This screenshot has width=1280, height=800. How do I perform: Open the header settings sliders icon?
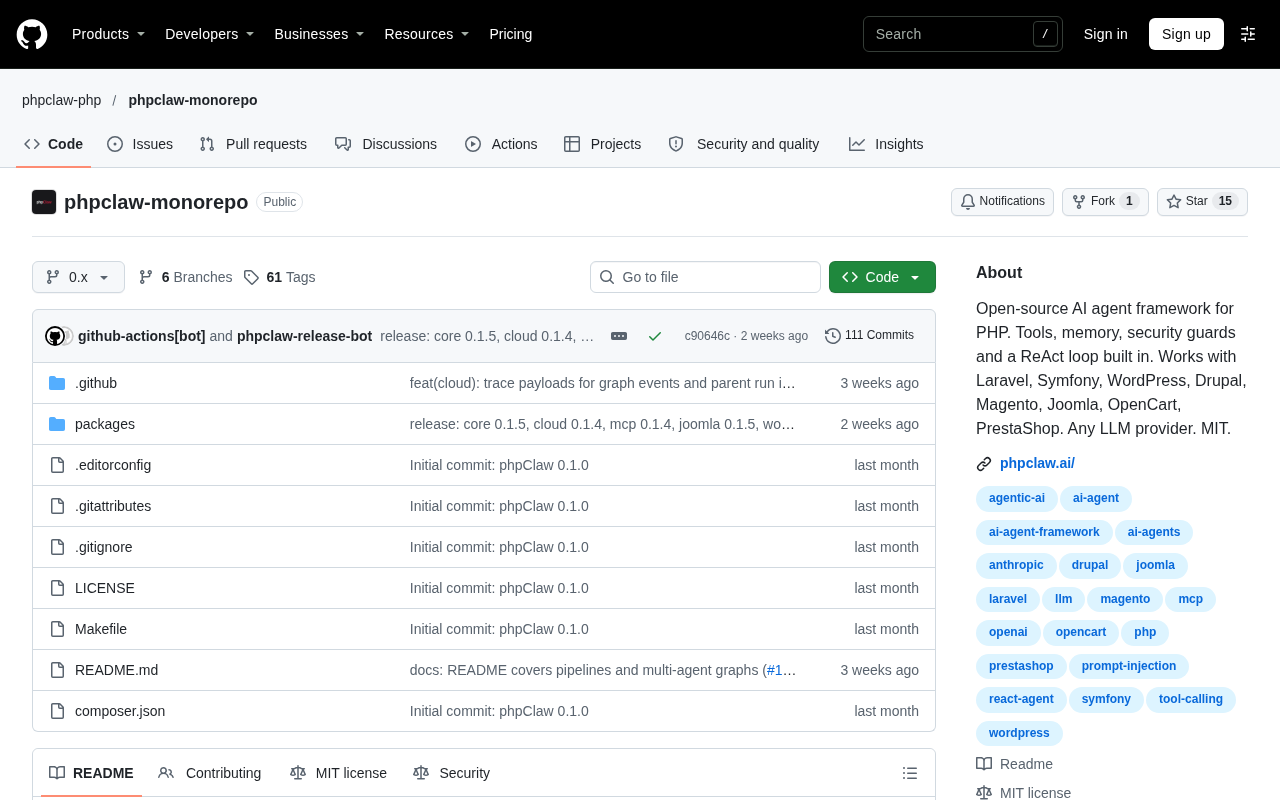1248,34
